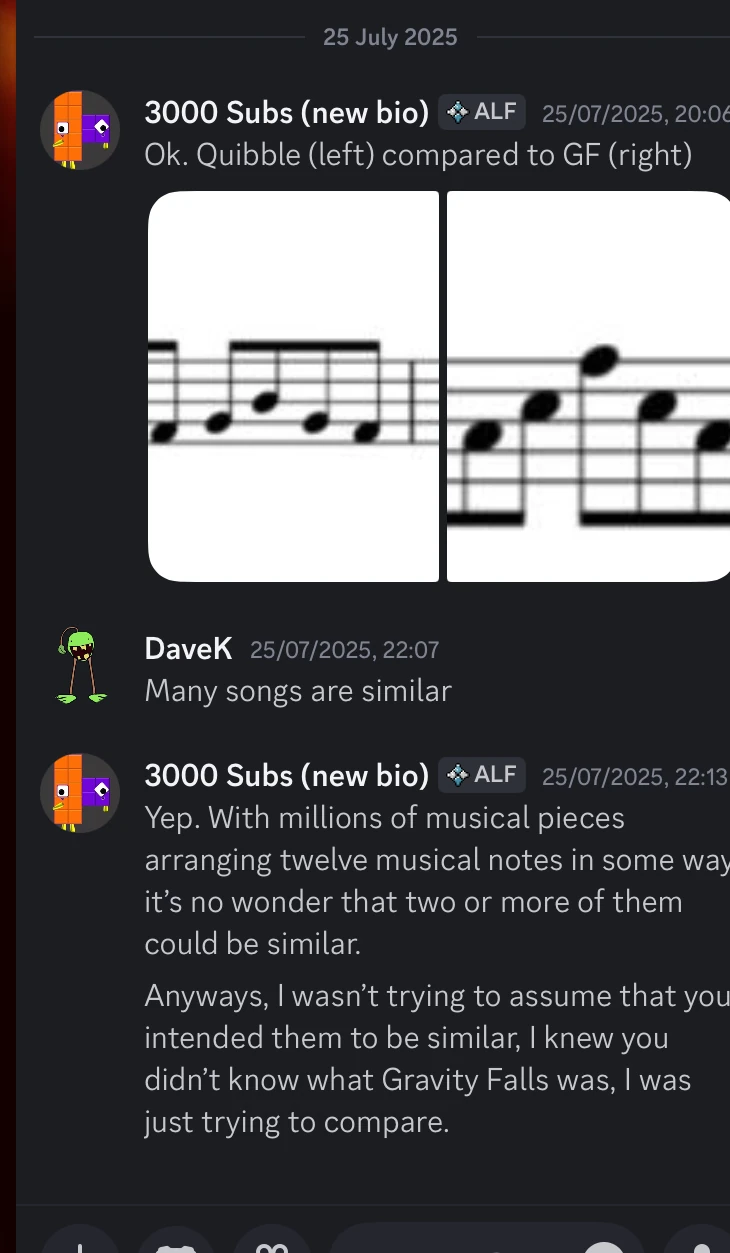Open 3000 Subs avatar on the 20:06 message
This screenshot has height=1253, width=730.
pyautogui.click(x=80, y=130)
